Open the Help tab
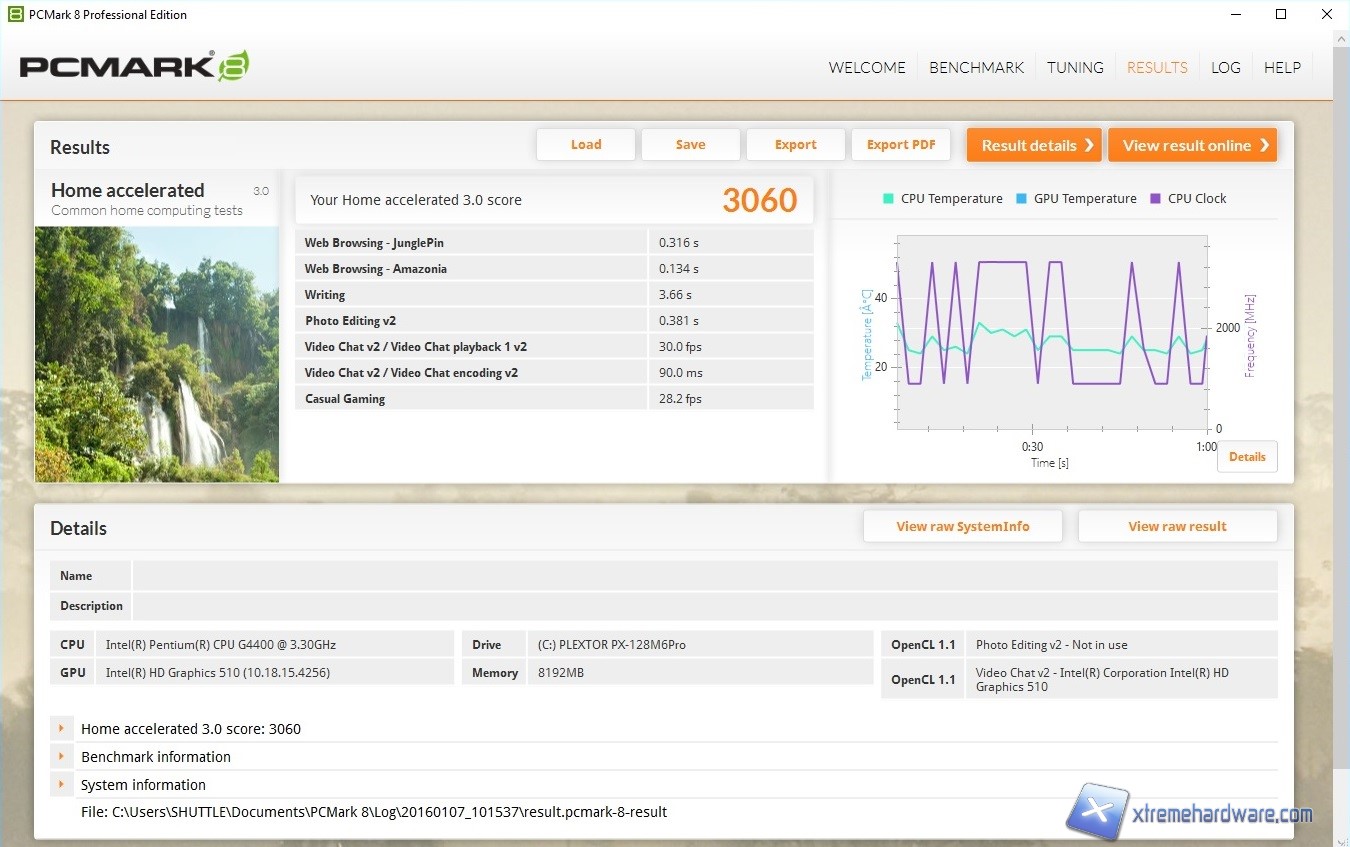Viewport: 1350px width, 847px height. click(1282, 68)
